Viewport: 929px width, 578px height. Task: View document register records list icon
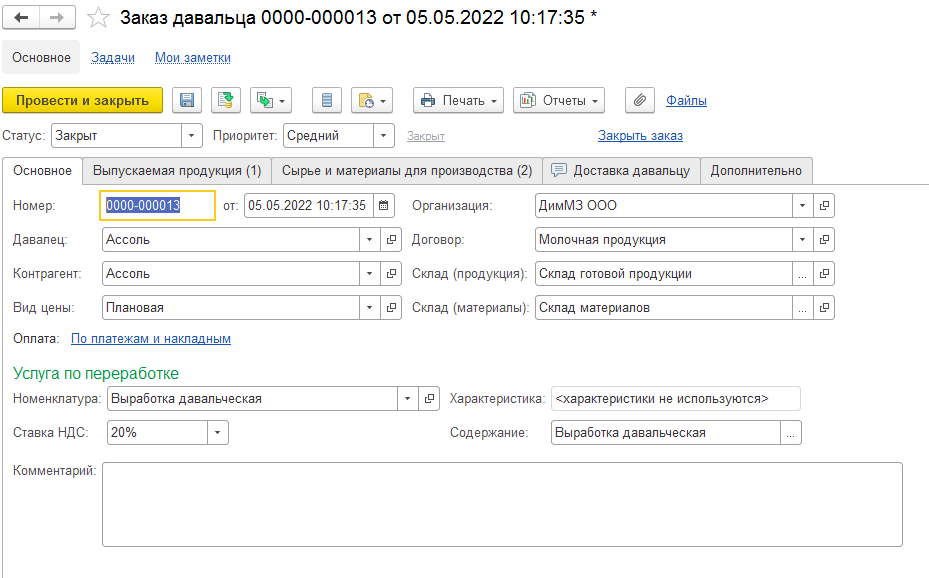point(325,100)
